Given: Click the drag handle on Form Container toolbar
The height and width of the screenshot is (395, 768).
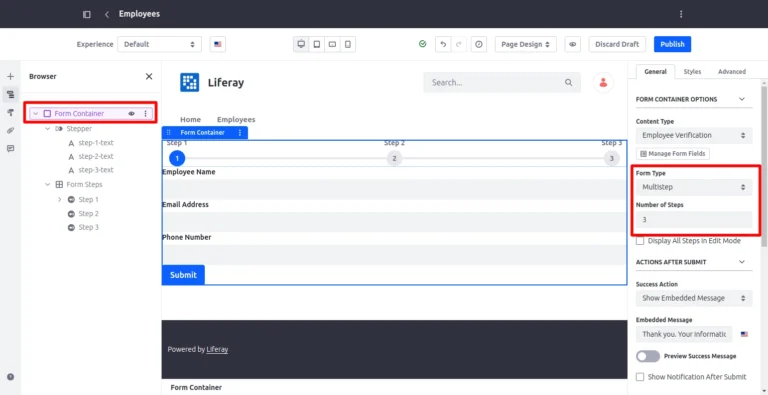Looking at the screenshot, I should coord(169,133).
